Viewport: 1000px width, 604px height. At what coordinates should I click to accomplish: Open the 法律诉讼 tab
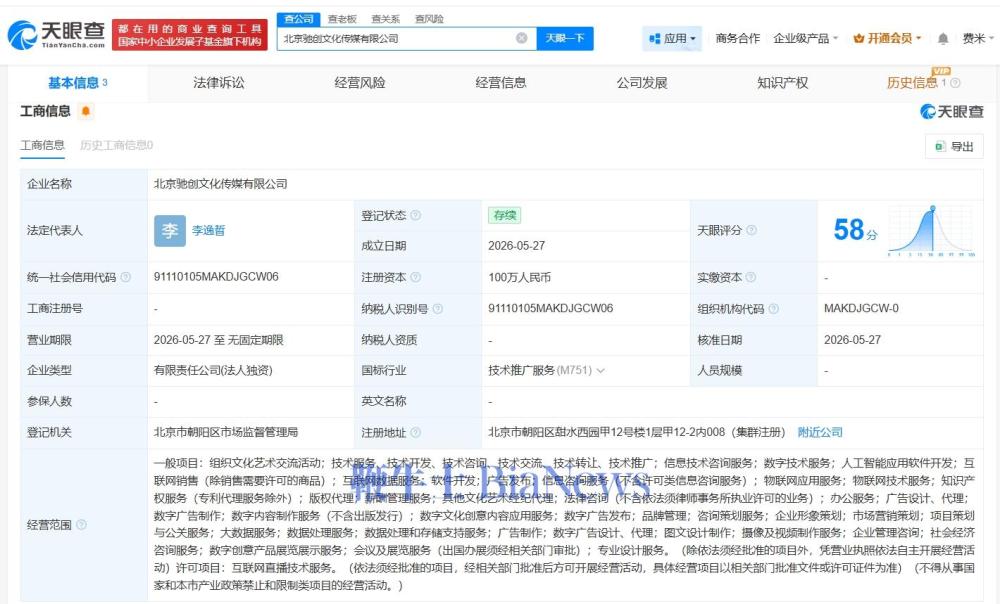[219, 83]
